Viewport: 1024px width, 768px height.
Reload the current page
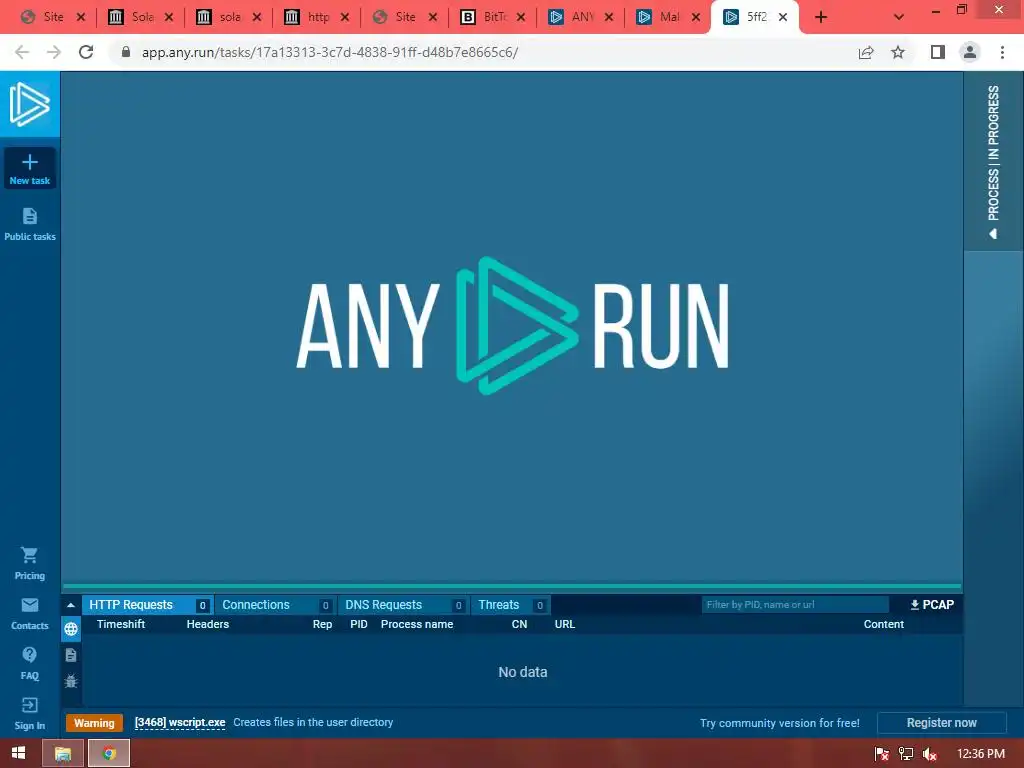coord(86,52)
